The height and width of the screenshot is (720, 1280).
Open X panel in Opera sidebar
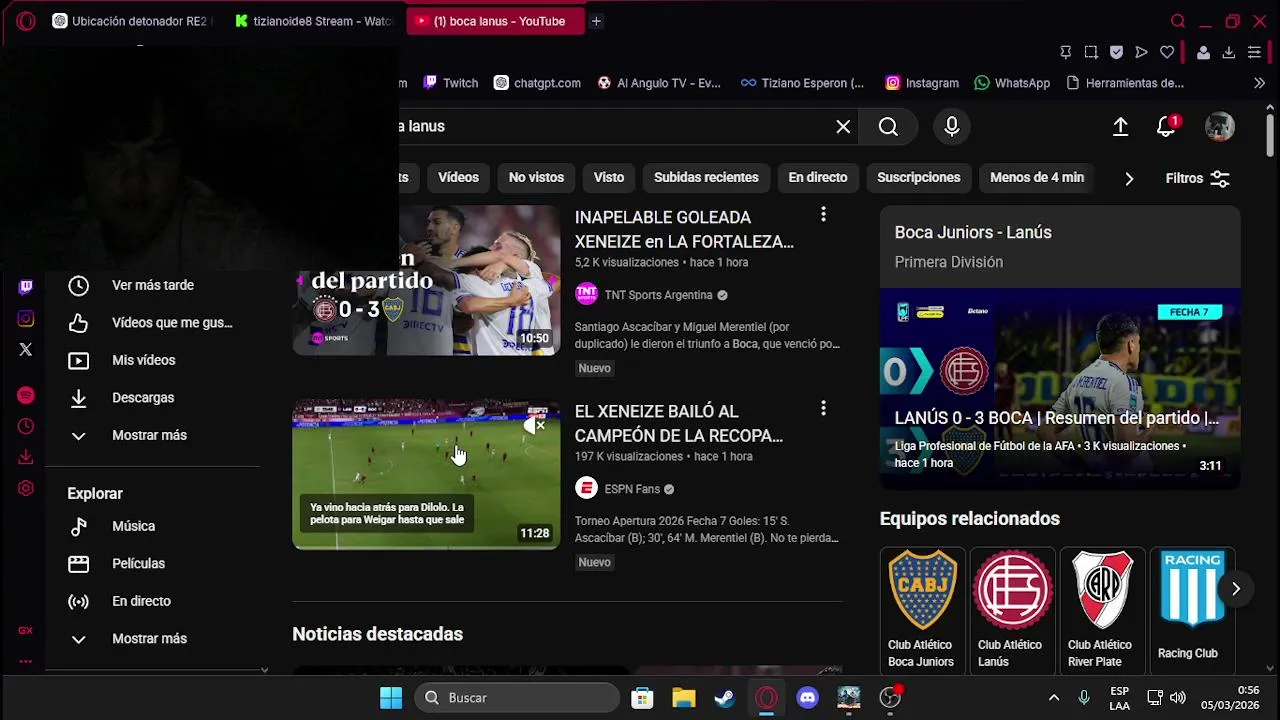tap(26, 349)
